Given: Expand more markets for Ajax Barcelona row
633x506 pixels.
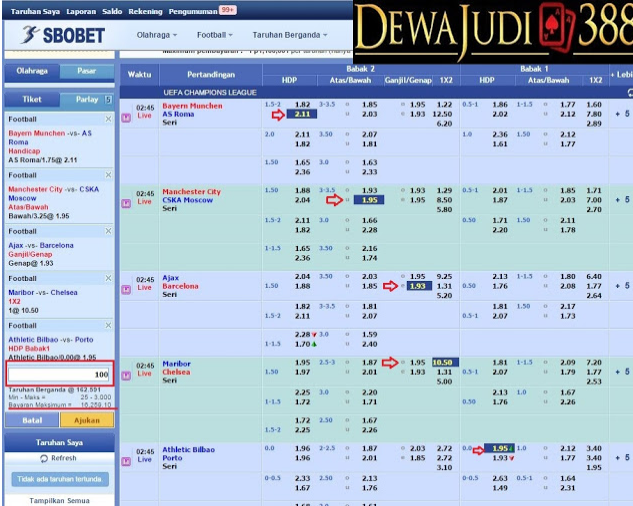Looking at the screenshot, I should [x=622, y=286].
